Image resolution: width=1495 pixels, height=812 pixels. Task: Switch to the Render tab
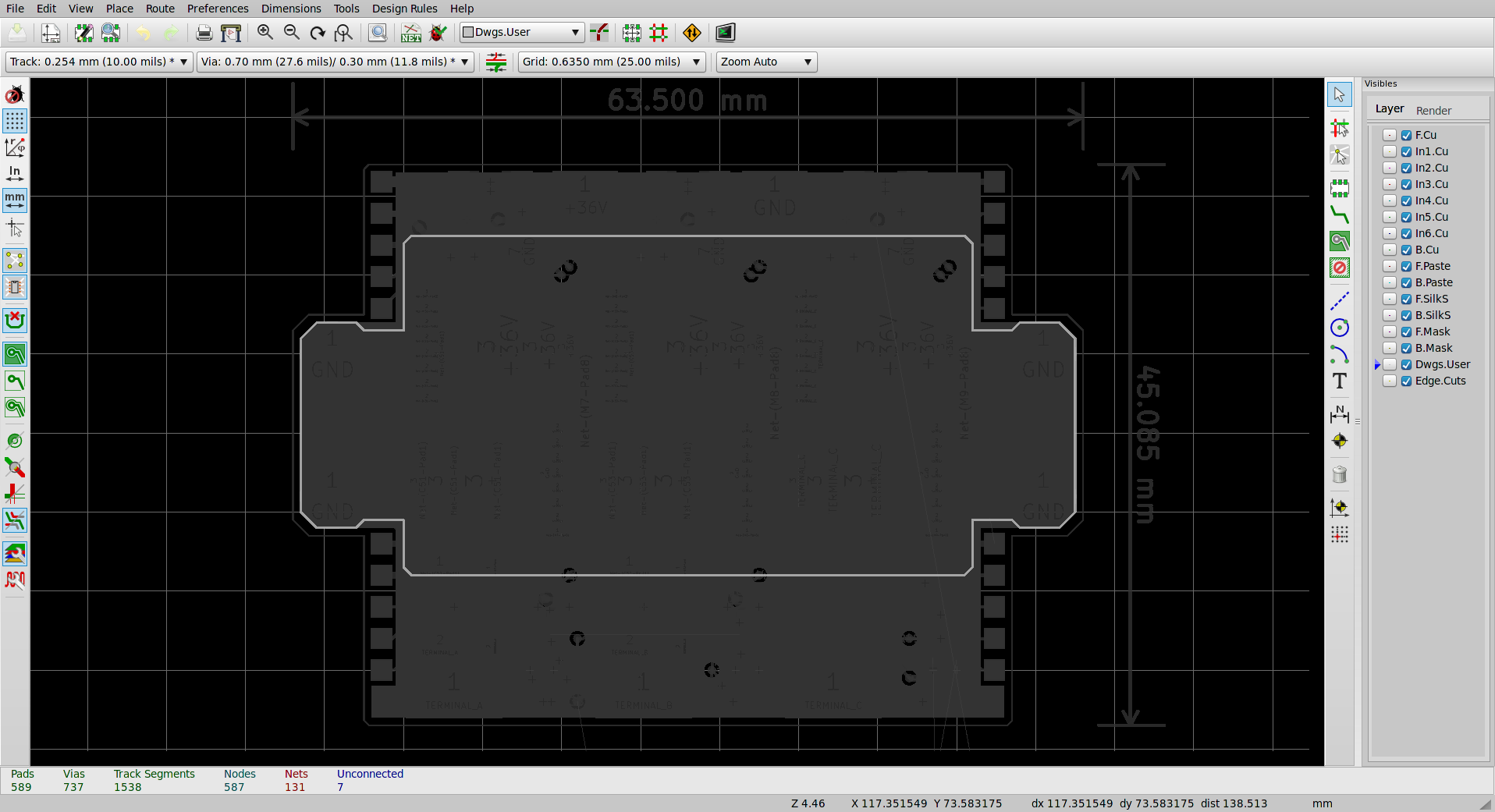point(1433,111)
